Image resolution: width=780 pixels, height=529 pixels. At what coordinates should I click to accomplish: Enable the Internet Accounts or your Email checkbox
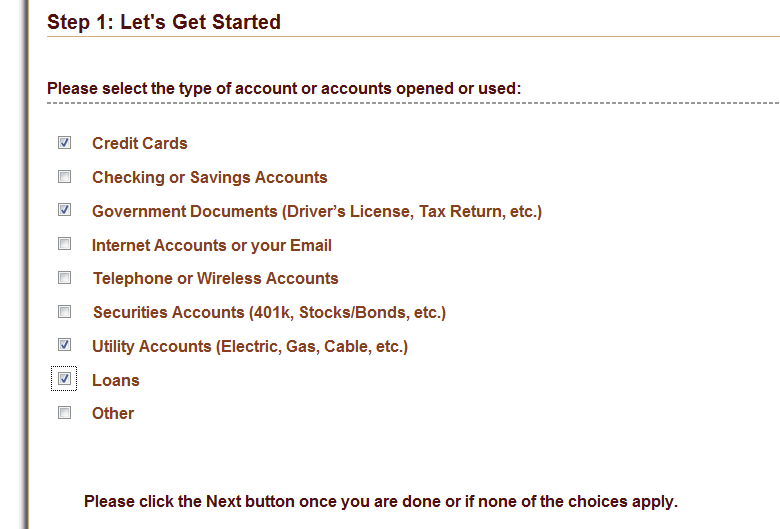tap(65, 244)
